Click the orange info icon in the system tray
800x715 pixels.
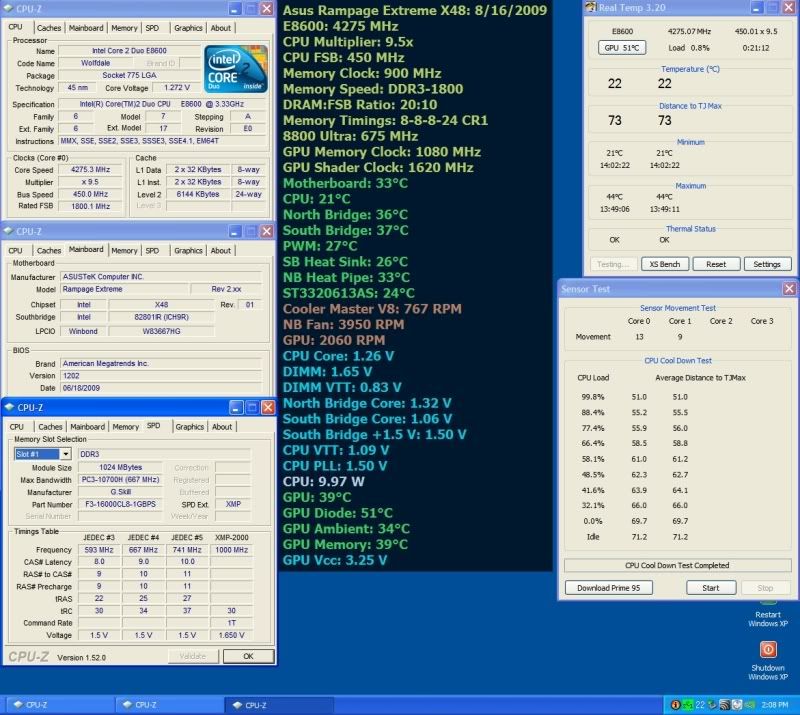[x=676, y=705]
